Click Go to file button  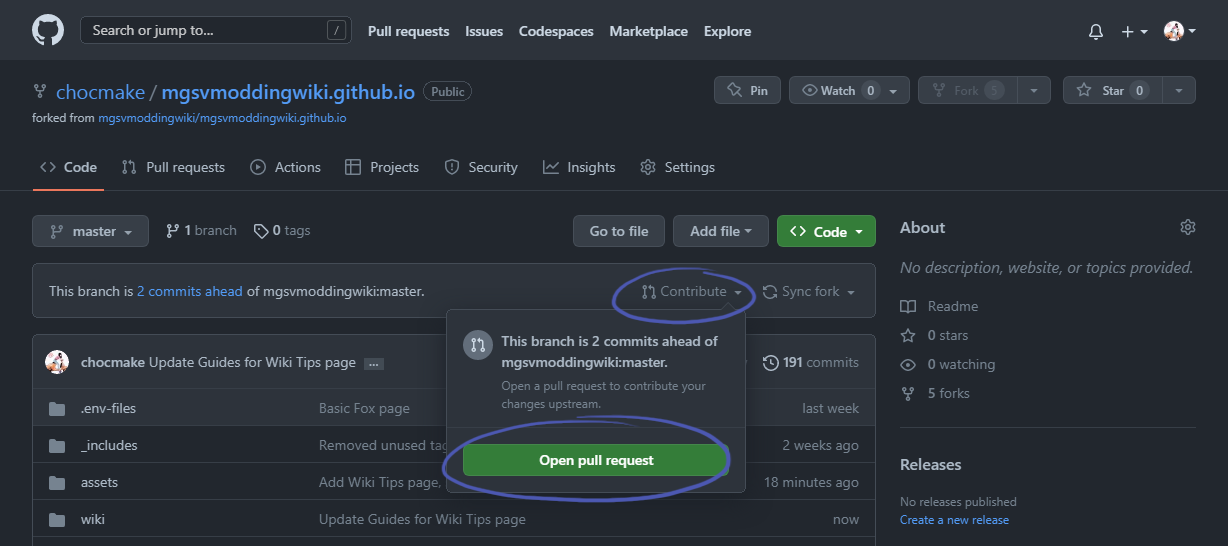click(619, 231)
